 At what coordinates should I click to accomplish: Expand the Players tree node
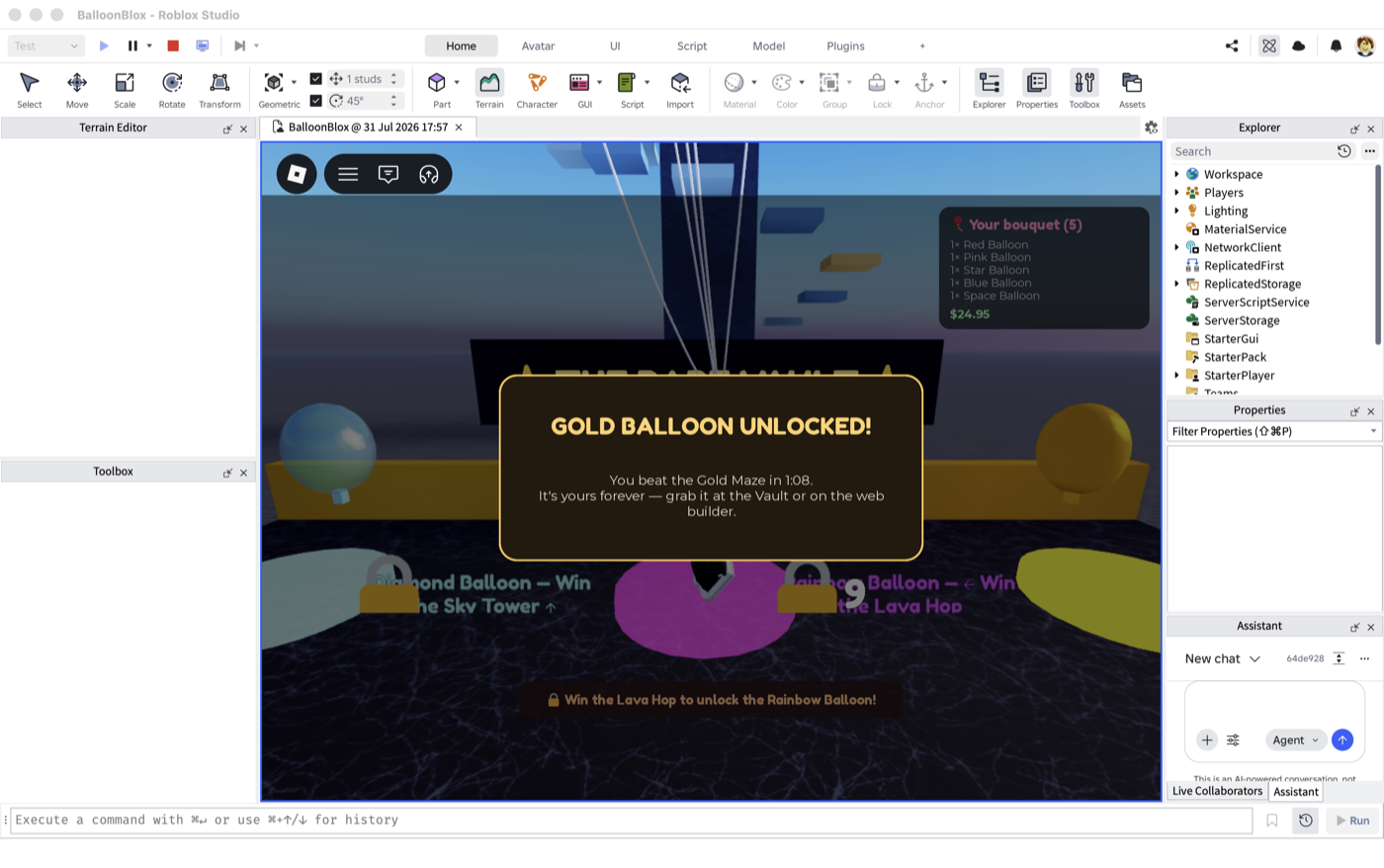coord(1176,193)
